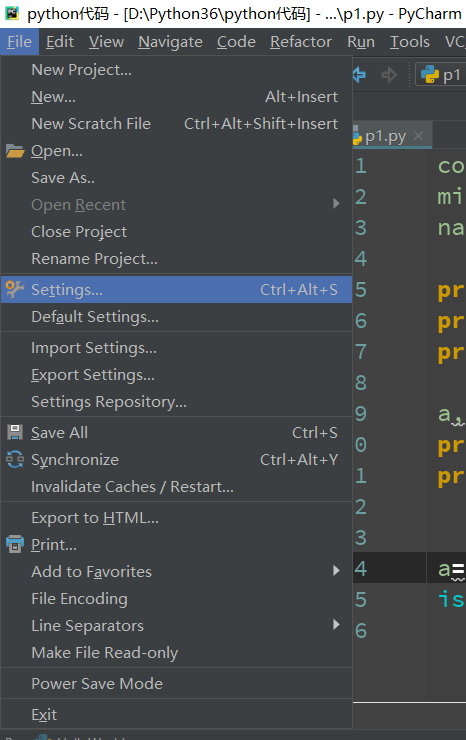Click the Save All floppy disk icon
Viewport: 466px width, 740px height.
pyautogui.click(x=15, y=432)
